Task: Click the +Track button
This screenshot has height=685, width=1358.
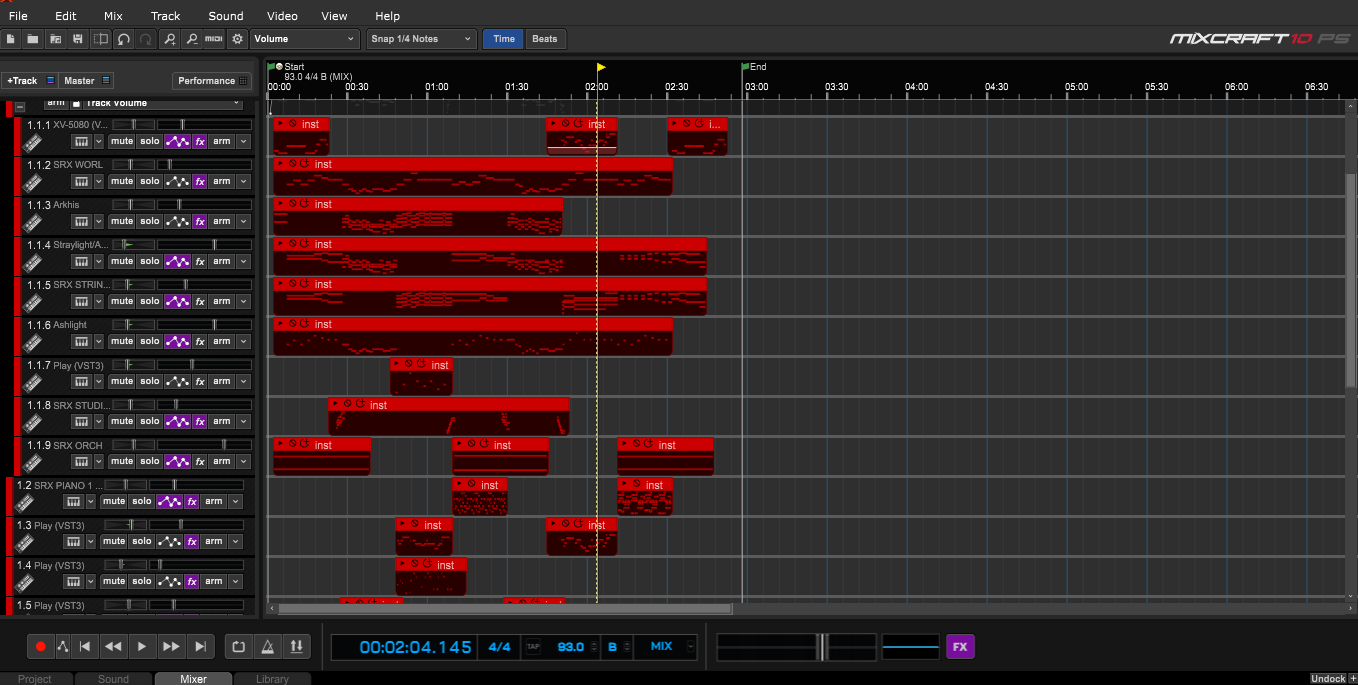Action: coord(30,81)
